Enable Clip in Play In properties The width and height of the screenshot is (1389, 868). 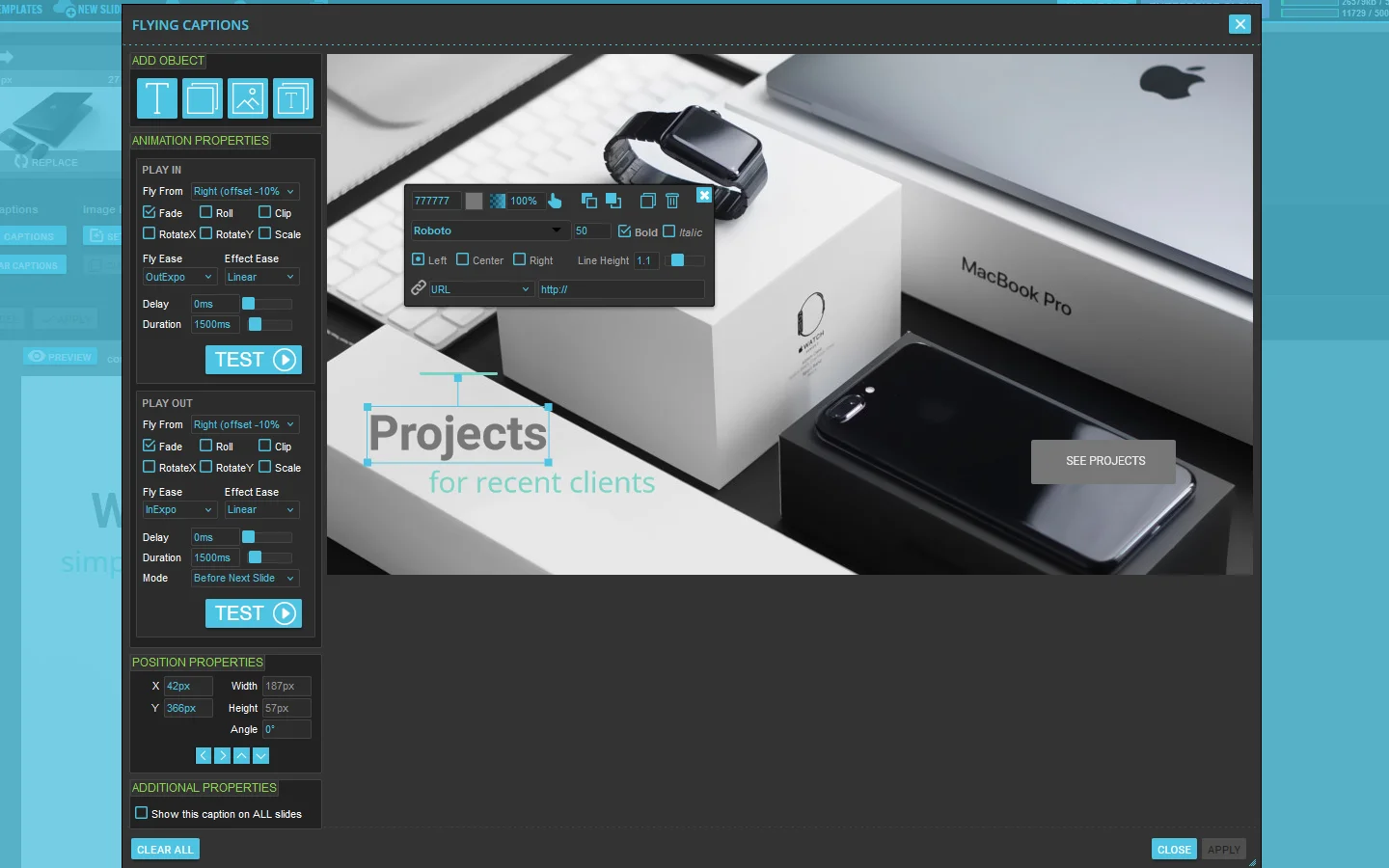pos(266,212)
